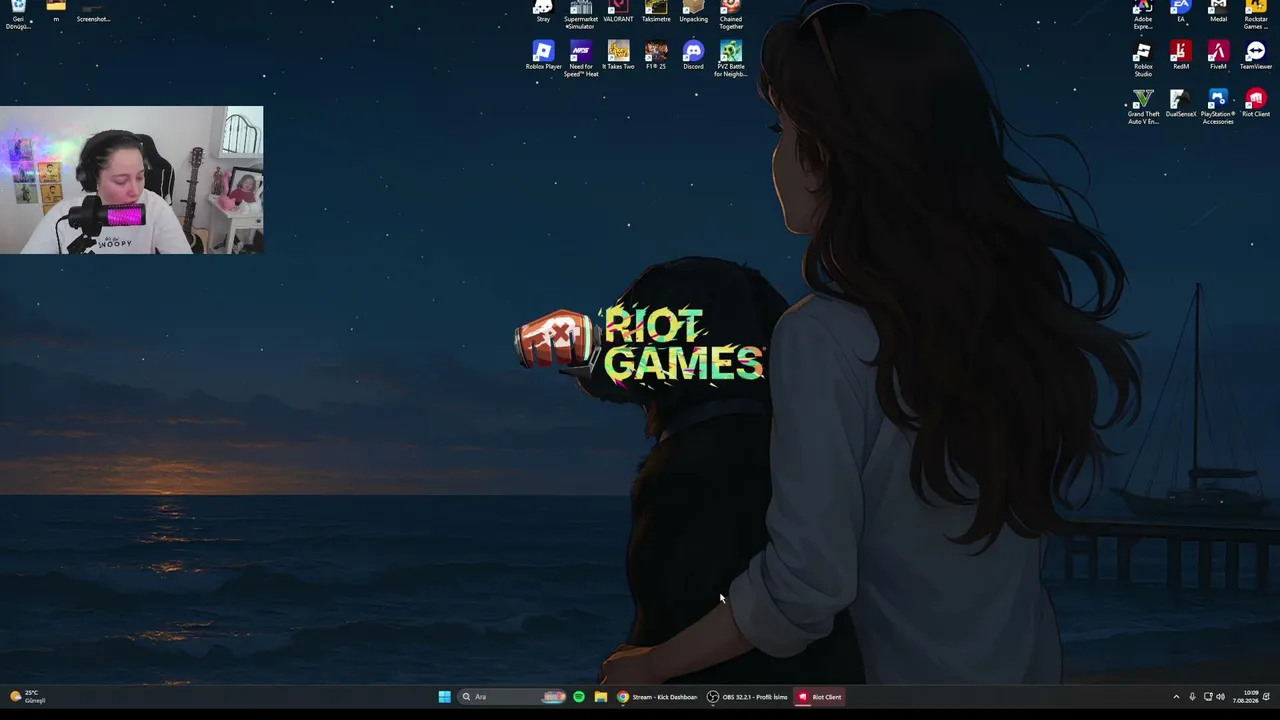1280x720 pixels.
Task: Click the webcam overlay thumbnail
Action: pyautogui.click(x=132, y=180)
